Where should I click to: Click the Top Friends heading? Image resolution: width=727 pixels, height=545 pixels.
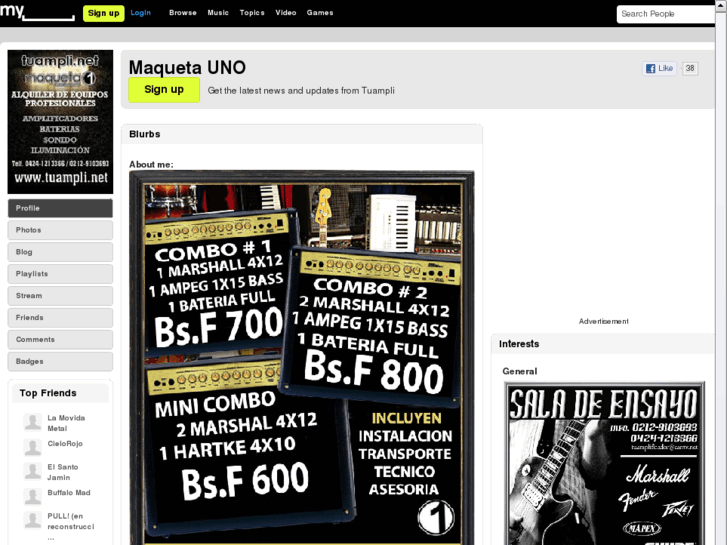[48, 393]
